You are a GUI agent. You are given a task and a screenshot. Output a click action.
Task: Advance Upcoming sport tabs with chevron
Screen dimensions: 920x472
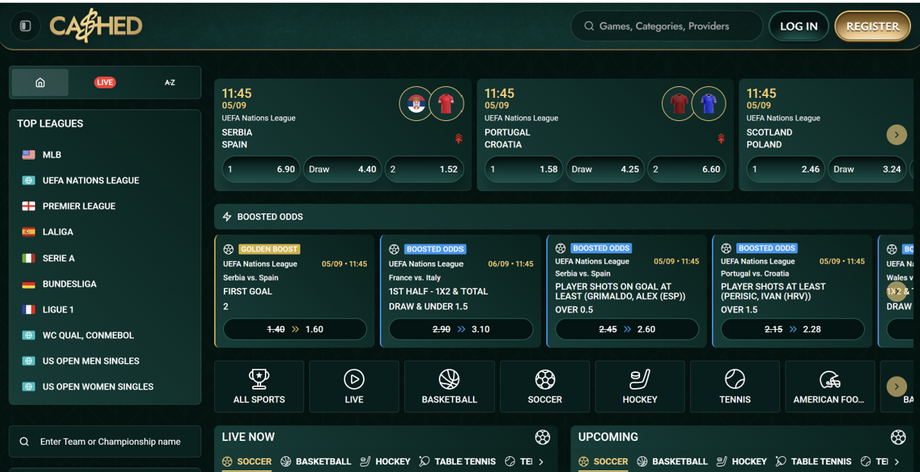pyautogui.click(x=897, y=461)
